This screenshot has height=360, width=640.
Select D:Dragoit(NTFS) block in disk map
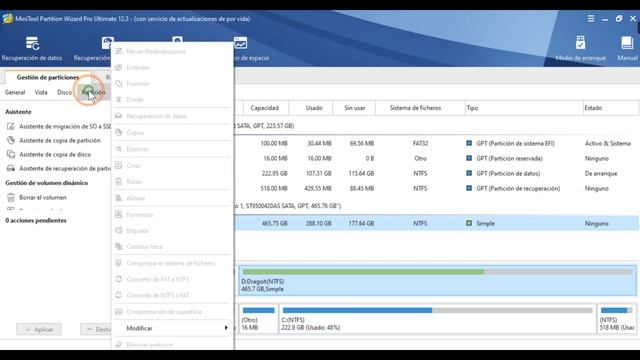438,280
